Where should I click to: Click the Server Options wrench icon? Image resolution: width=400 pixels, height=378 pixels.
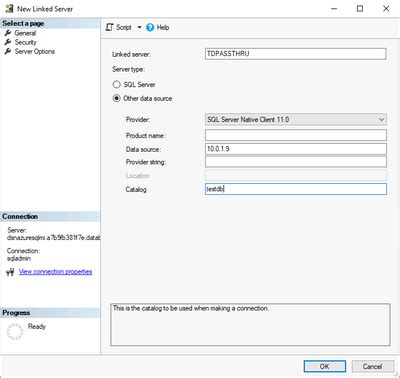pos(8,51)
